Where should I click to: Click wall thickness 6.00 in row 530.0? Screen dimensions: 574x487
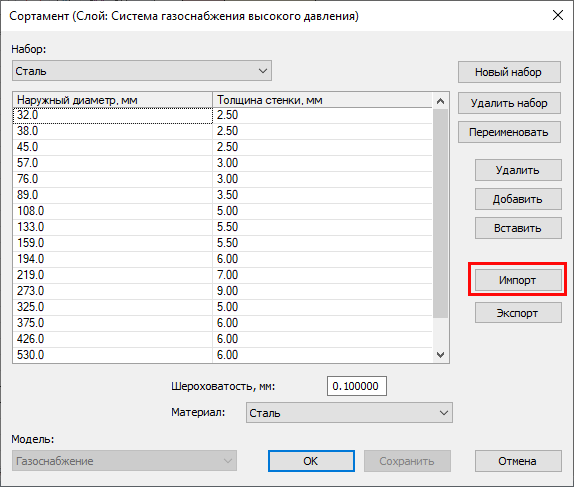click(322, 355)
